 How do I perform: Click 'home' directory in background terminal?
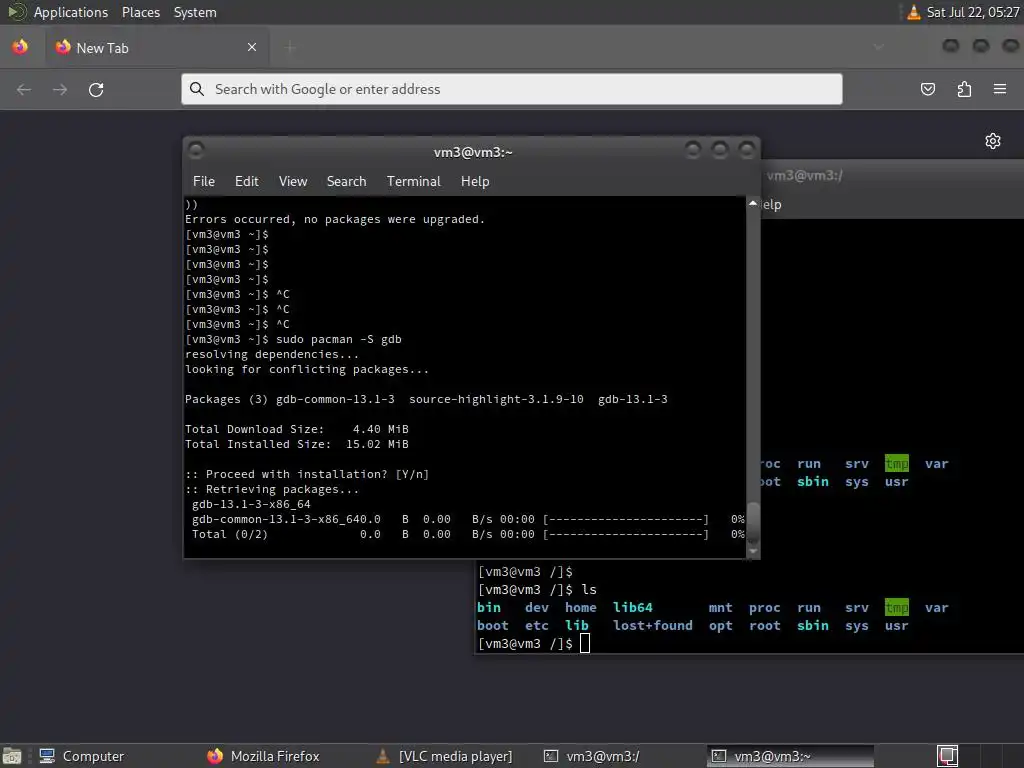[x=581, y=608]
